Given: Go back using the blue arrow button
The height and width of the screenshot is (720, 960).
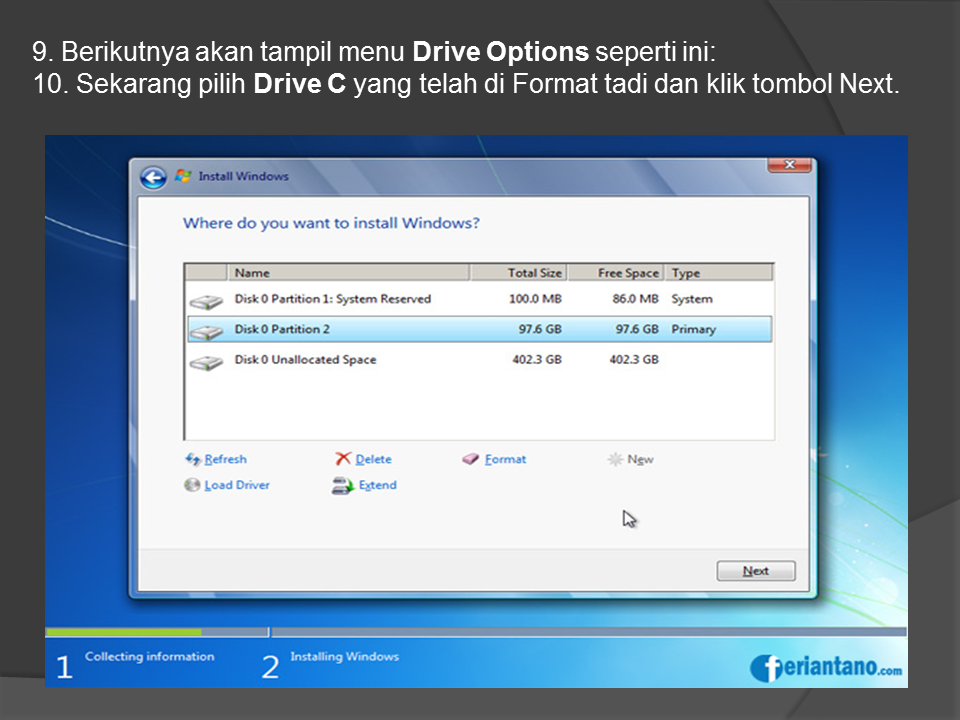Looking at the screenshot, I should [x=153, y=178].
